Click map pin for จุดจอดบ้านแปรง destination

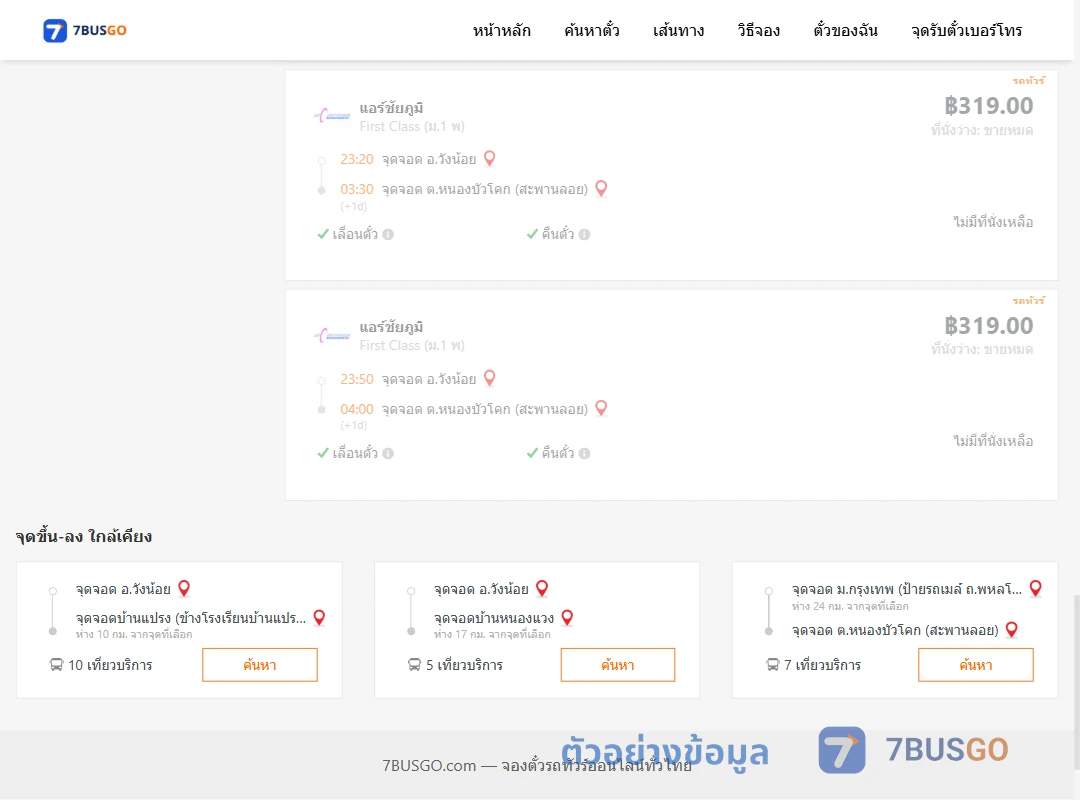[x=319, y=617]
